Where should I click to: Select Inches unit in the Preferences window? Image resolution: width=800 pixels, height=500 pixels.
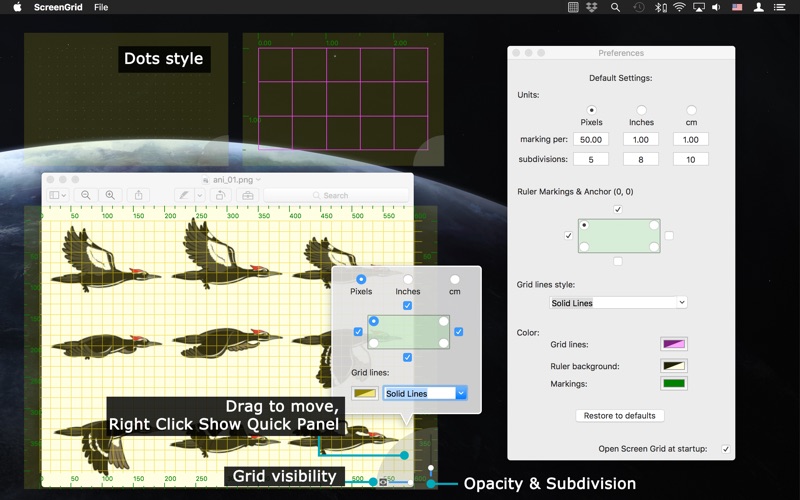641,110
